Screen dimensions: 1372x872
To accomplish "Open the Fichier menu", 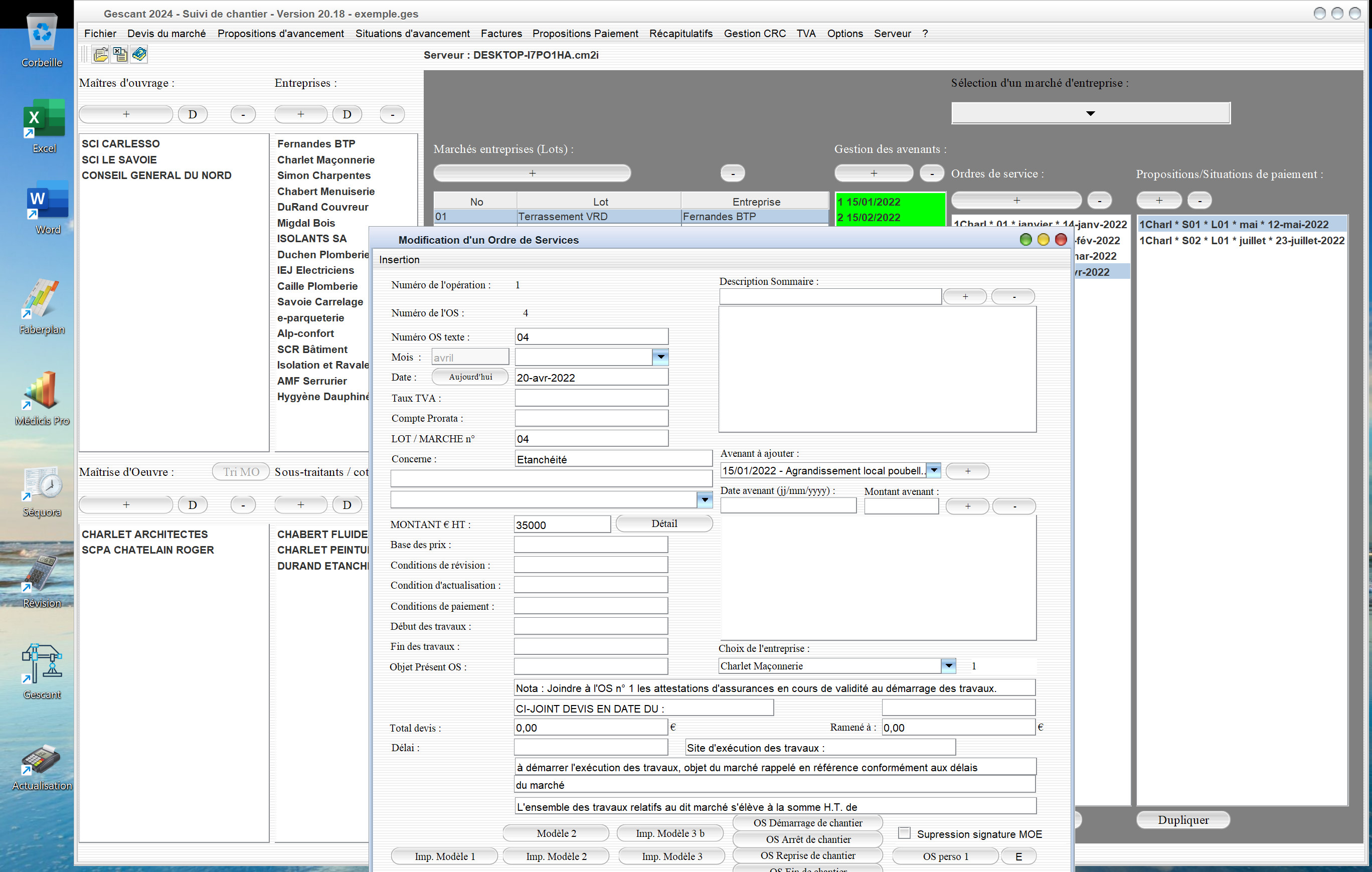I will [x=100, y=34].
